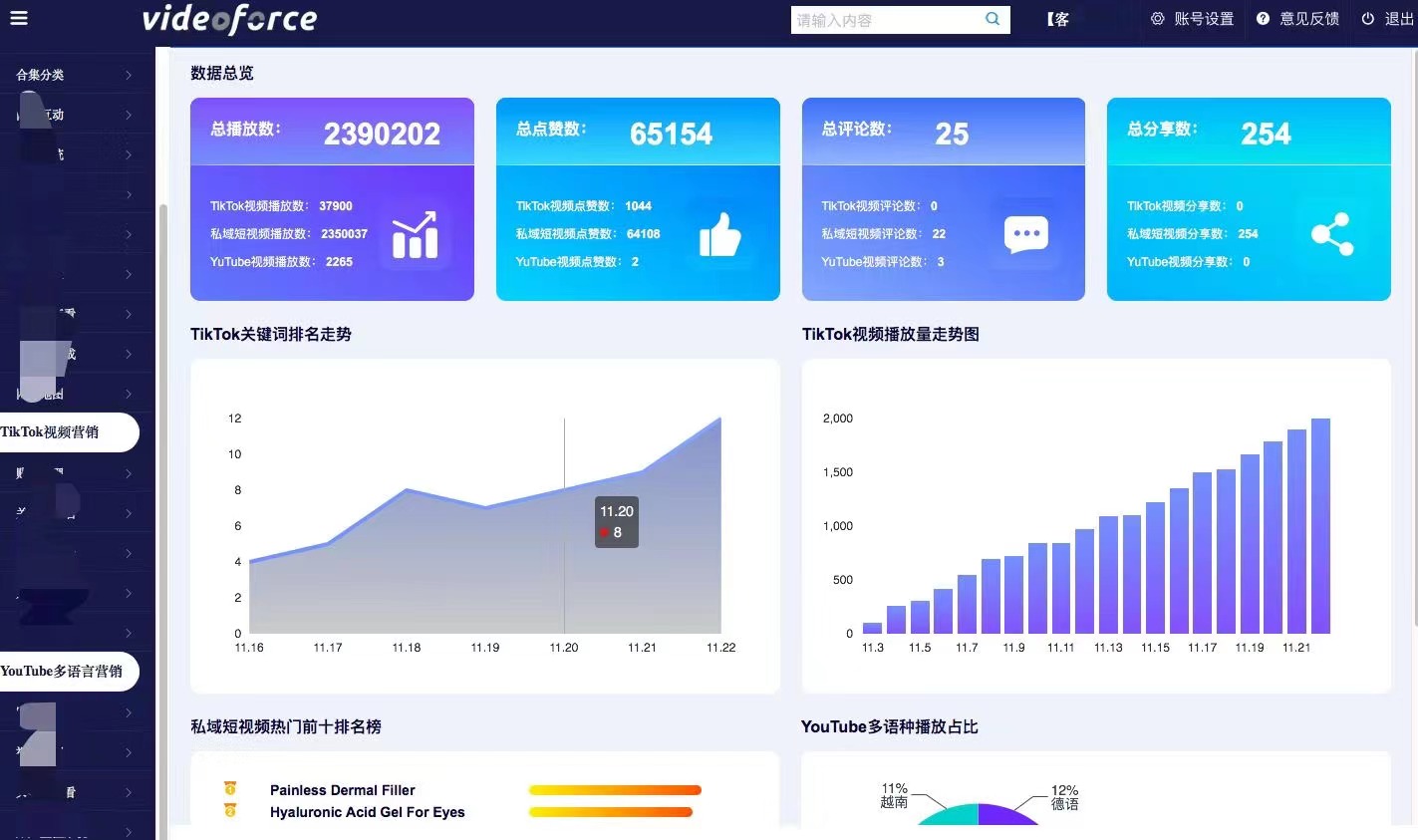The image size is (1418, 840).
Task: Click TikTok视频点赞数 1044 row
Action: point(583,206)
